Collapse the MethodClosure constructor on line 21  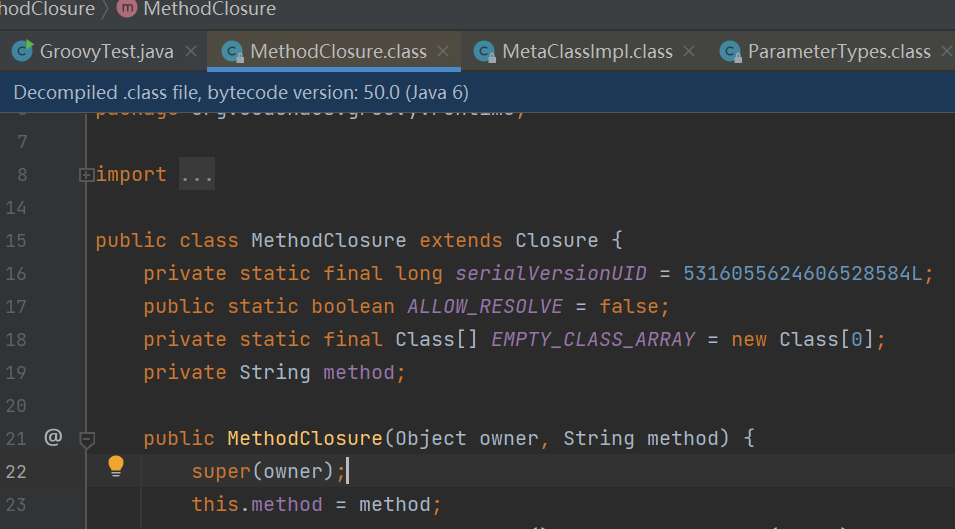click(x=86, y=438)
